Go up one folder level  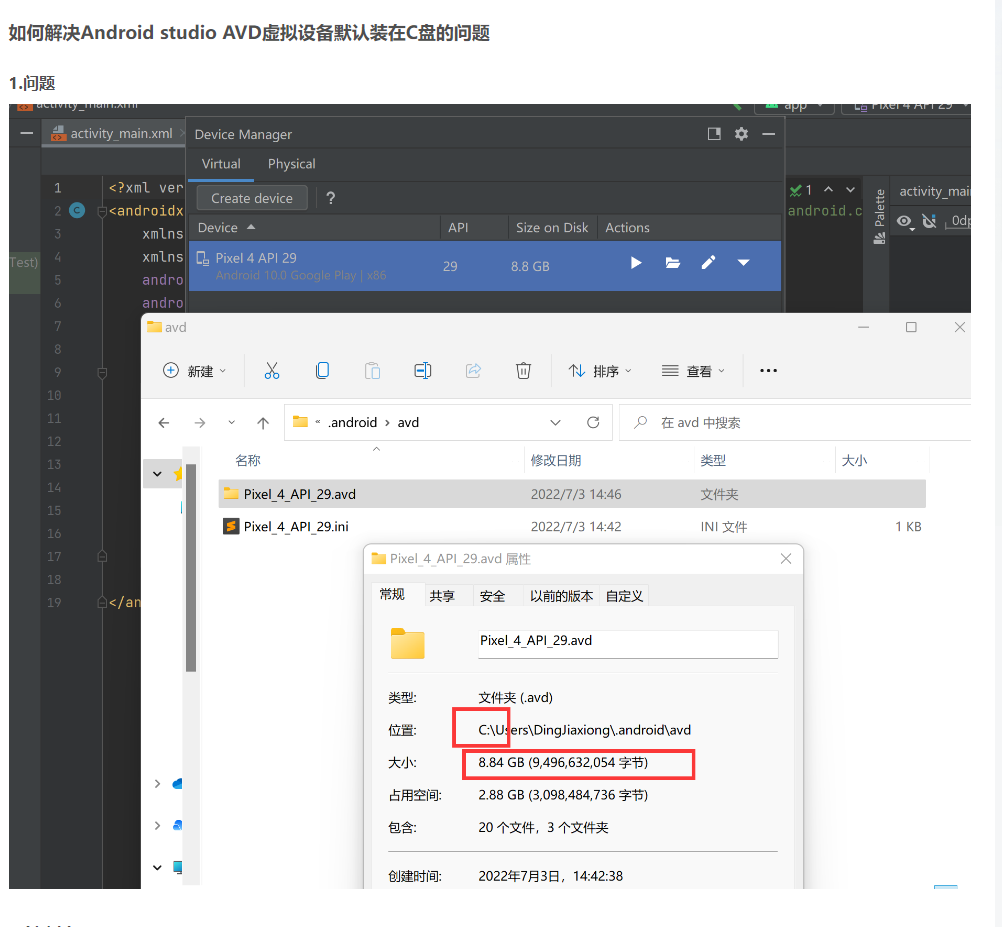263,422
